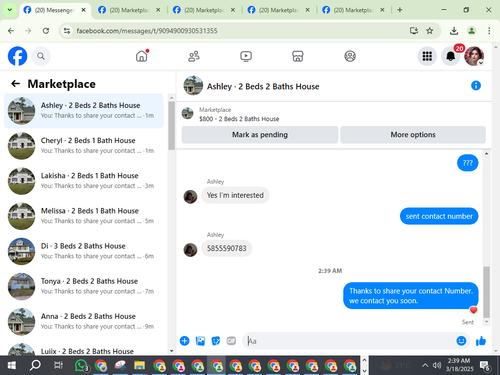
Task: Go to Home feed icon
Action: point(142,56)
